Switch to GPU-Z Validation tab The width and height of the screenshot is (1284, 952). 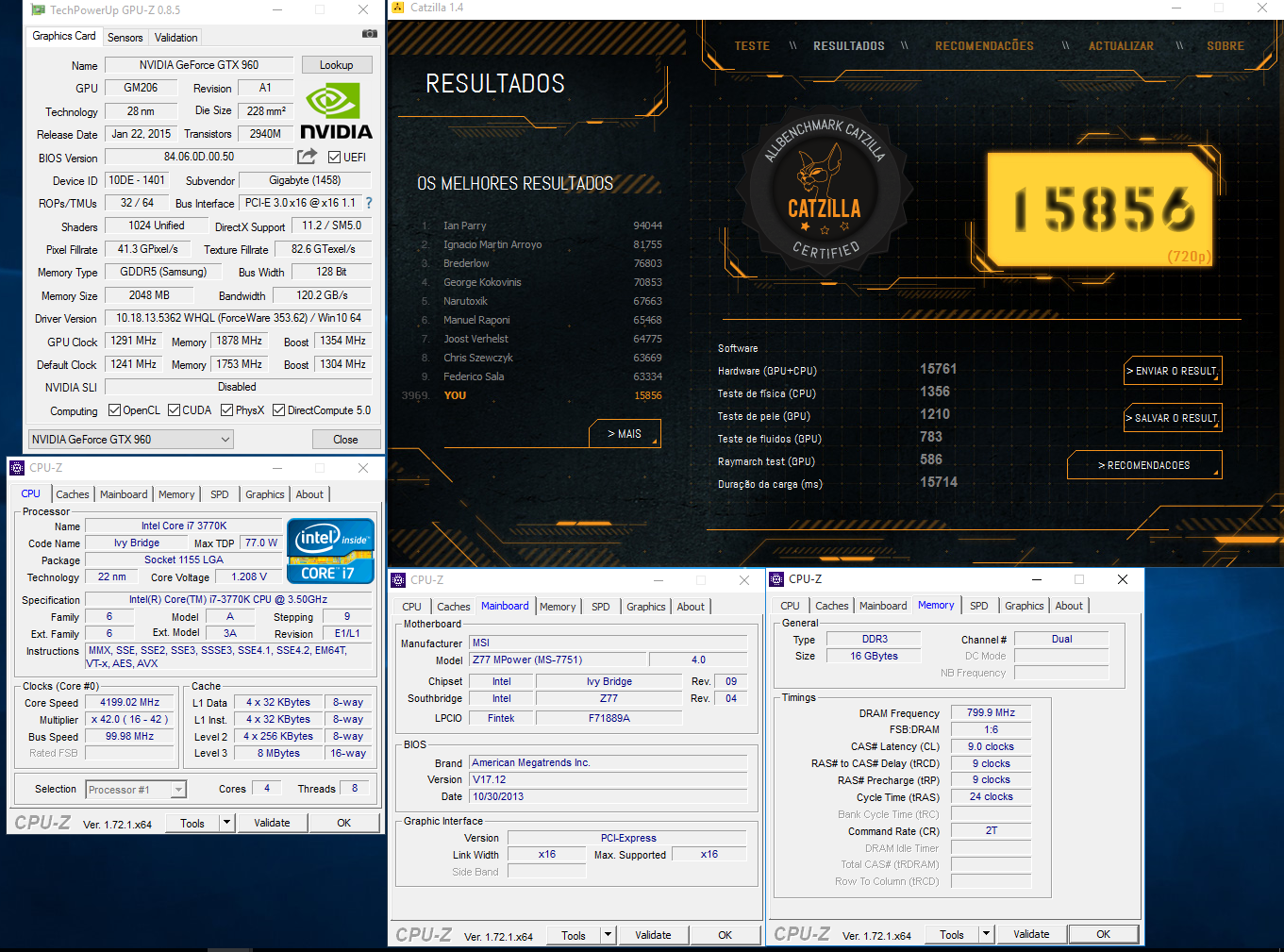[x=176, y=38]
